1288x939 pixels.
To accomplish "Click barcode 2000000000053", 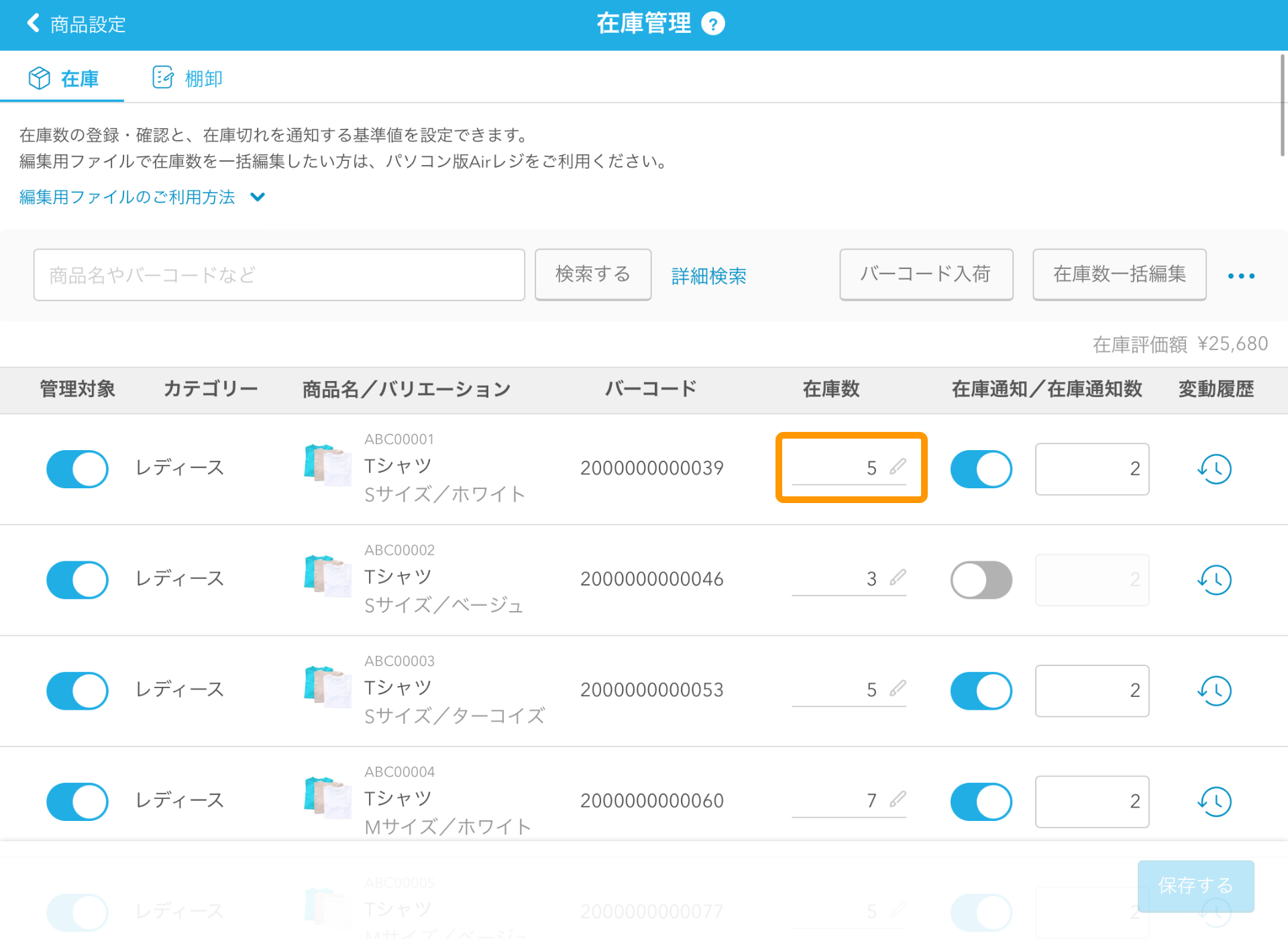I will tap(651, 689).
